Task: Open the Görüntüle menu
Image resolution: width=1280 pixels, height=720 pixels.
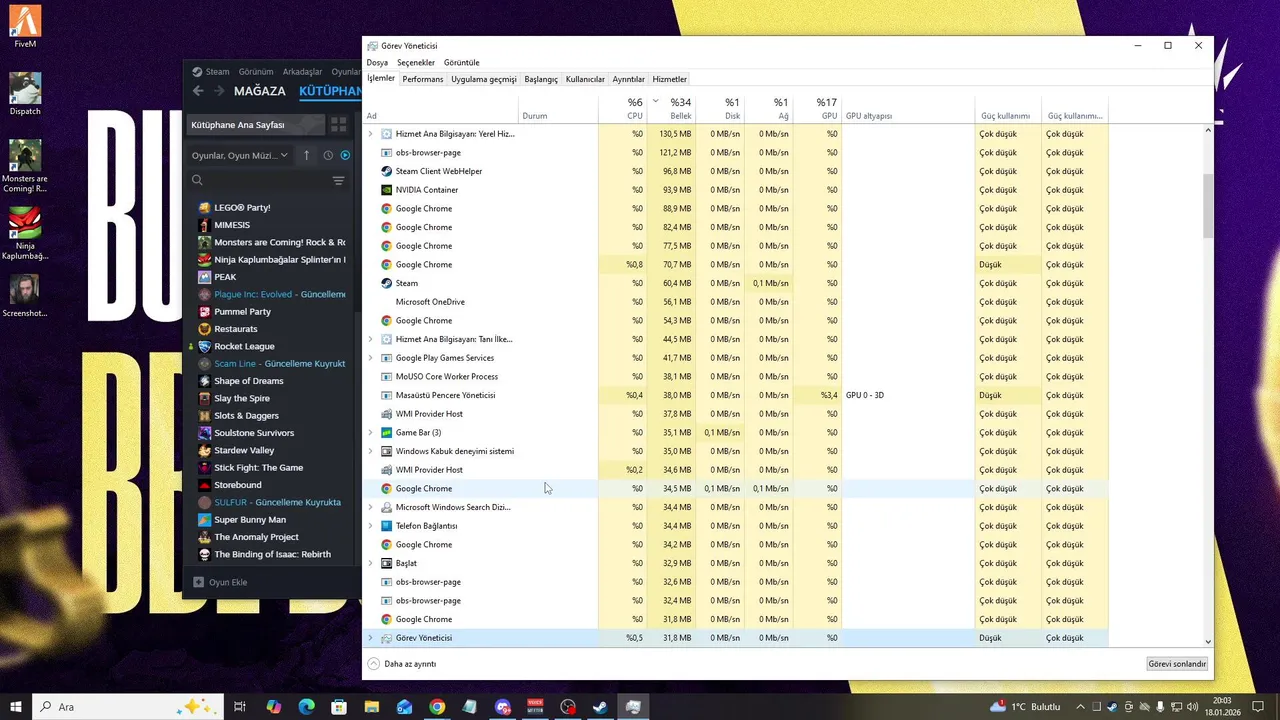Action: click(x=462, y=62)
